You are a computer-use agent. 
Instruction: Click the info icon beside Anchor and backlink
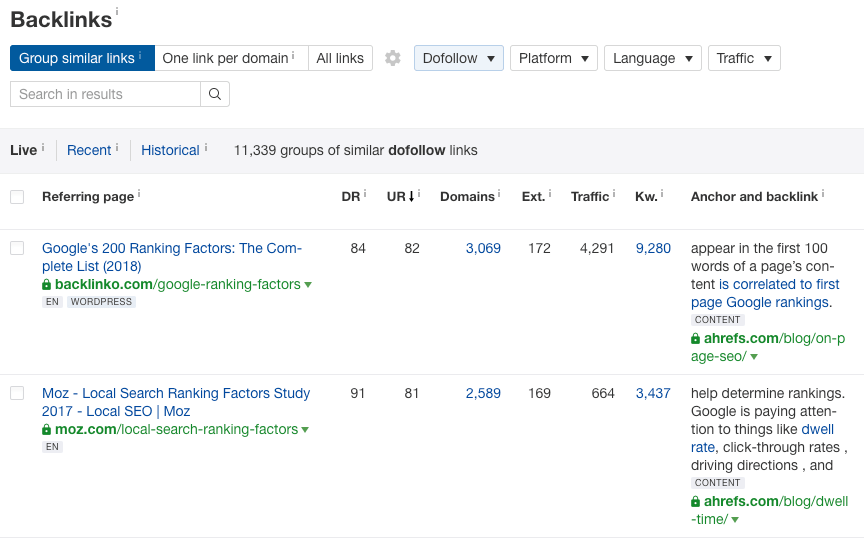click(x=823, y=193)
